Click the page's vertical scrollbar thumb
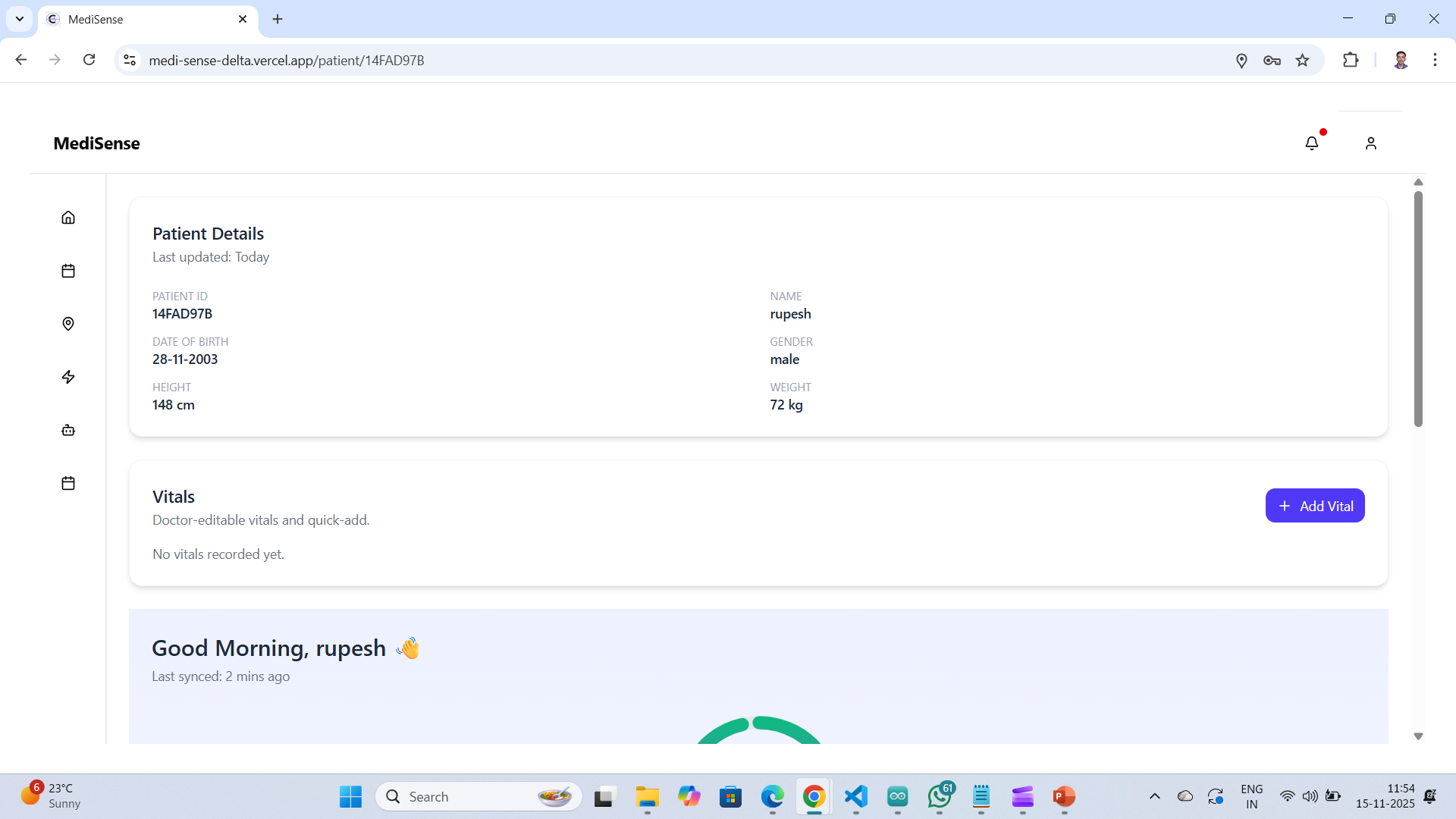The image size is (1456, 819). pyautogui.click(x=1418, y=309)
